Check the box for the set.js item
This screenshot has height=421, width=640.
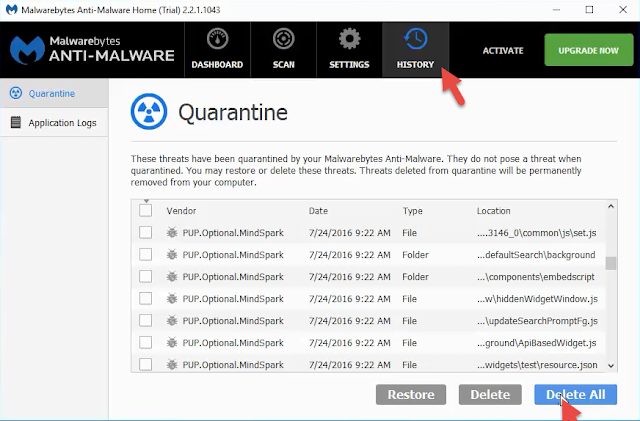[x=146, y=233]
